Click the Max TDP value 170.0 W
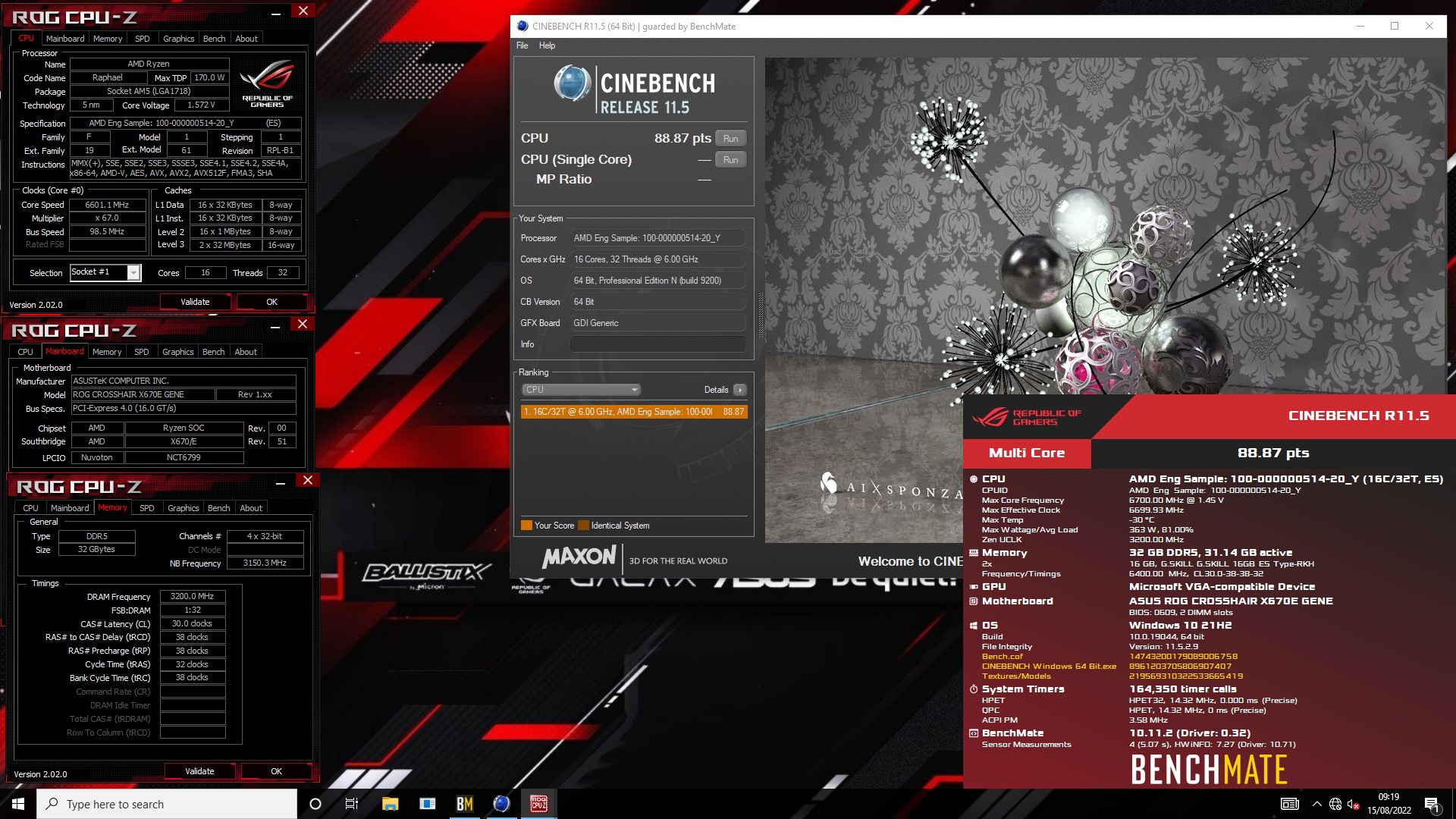This screenshot has height=819, width=1456. click(x=210, y=78)
